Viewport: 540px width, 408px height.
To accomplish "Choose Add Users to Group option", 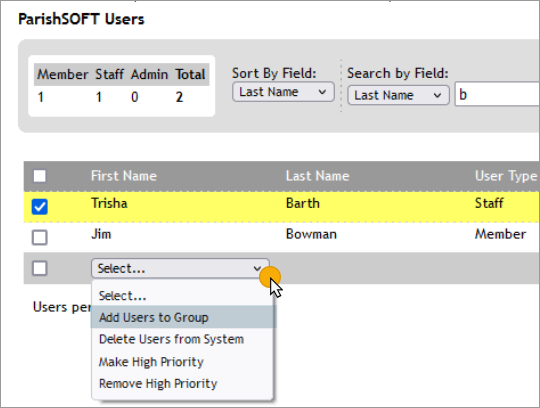I will click(x=183, y=317).
